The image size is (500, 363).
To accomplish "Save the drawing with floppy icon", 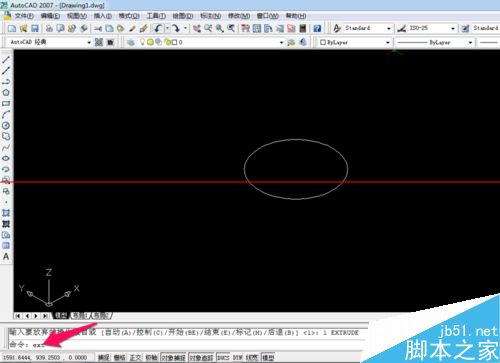I will click(x=35, y=28).
